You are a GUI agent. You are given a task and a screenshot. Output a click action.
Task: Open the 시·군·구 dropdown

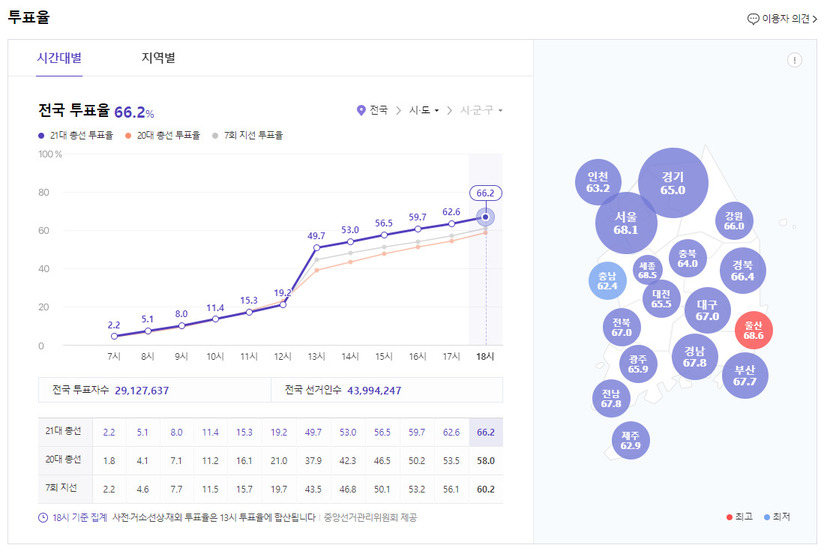(x=481, y=110)
